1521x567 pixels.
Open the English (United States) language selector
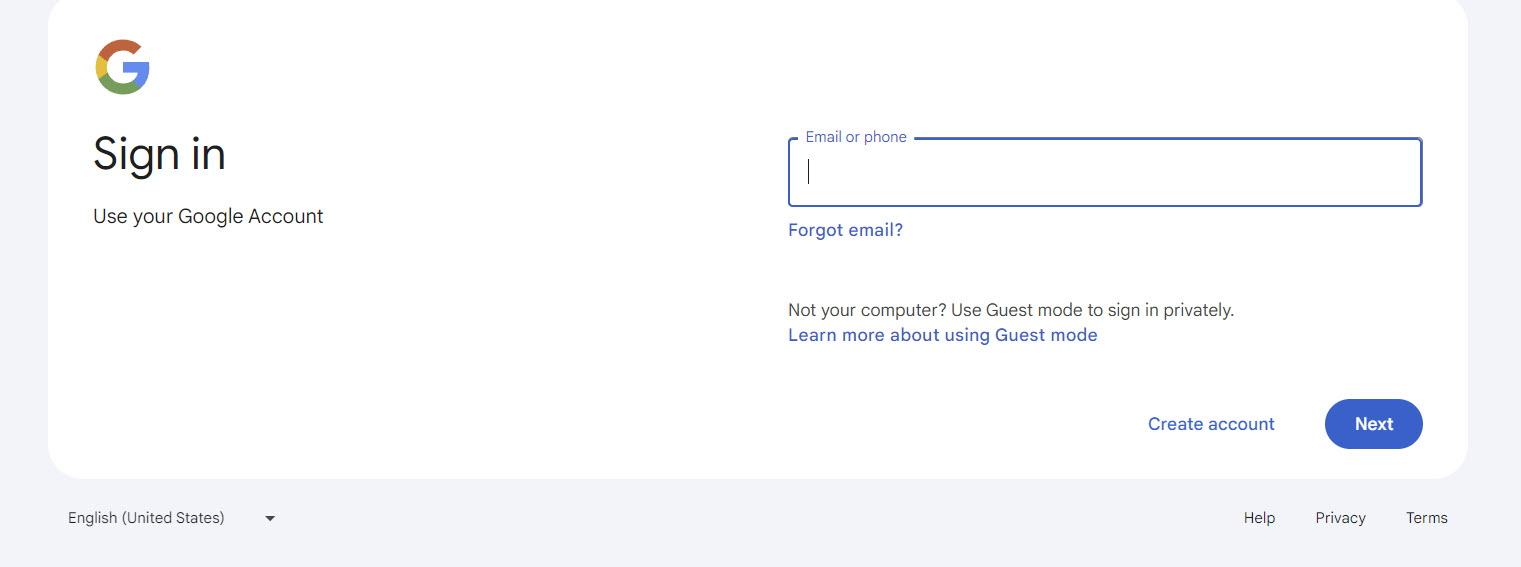(147, 518)
